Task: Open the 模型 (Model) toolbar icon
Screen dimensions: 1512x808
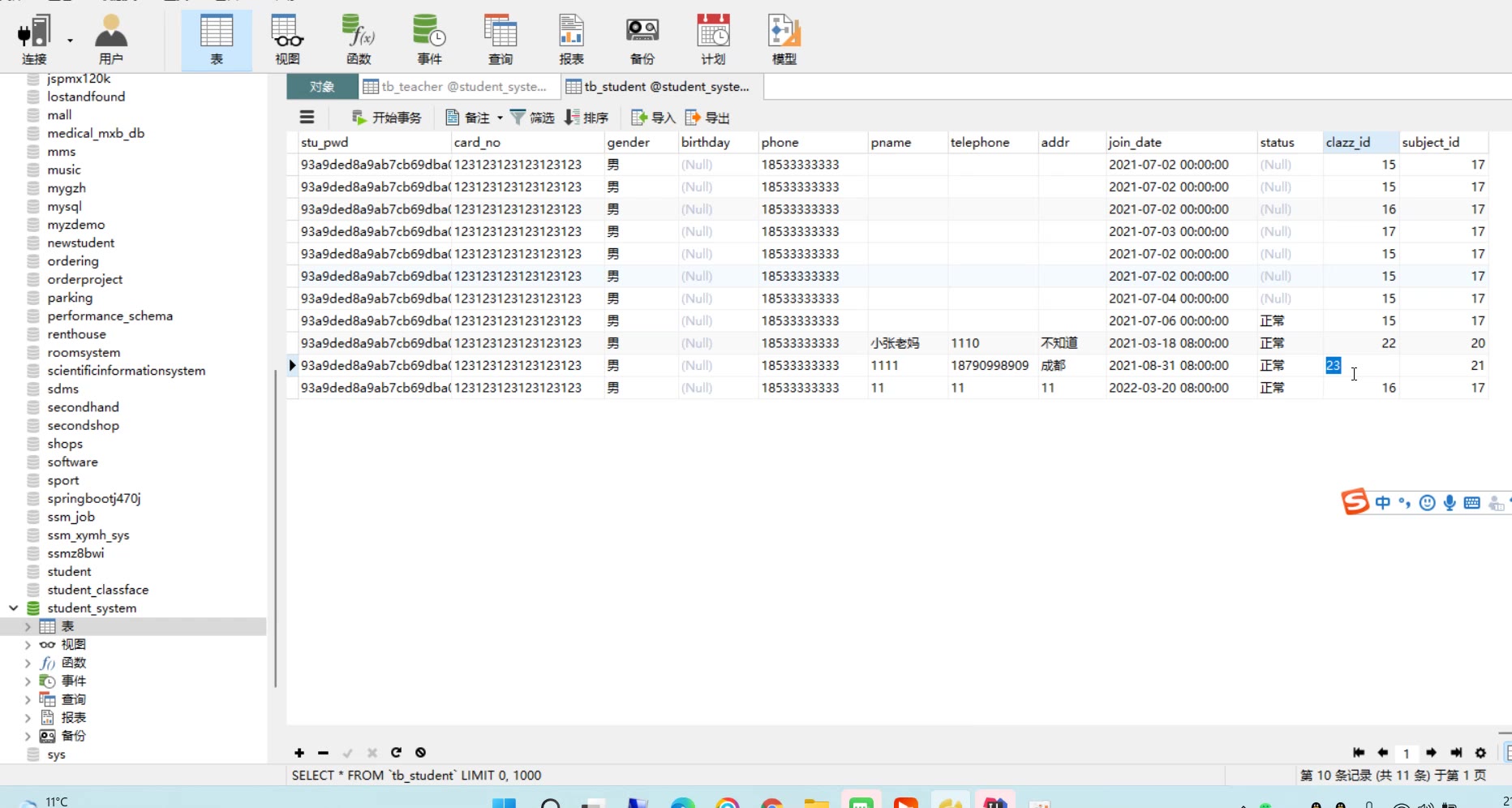Action: 784,39
